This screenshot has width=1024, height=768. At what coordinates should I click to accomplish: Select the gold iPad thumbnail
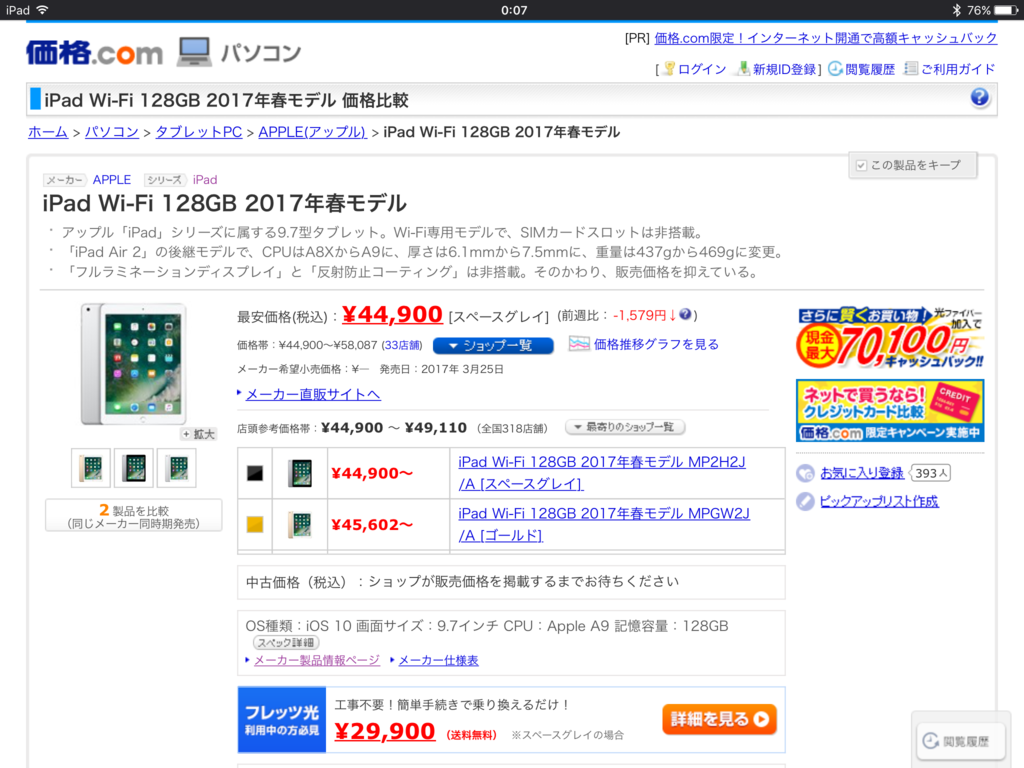coord(91,468)
